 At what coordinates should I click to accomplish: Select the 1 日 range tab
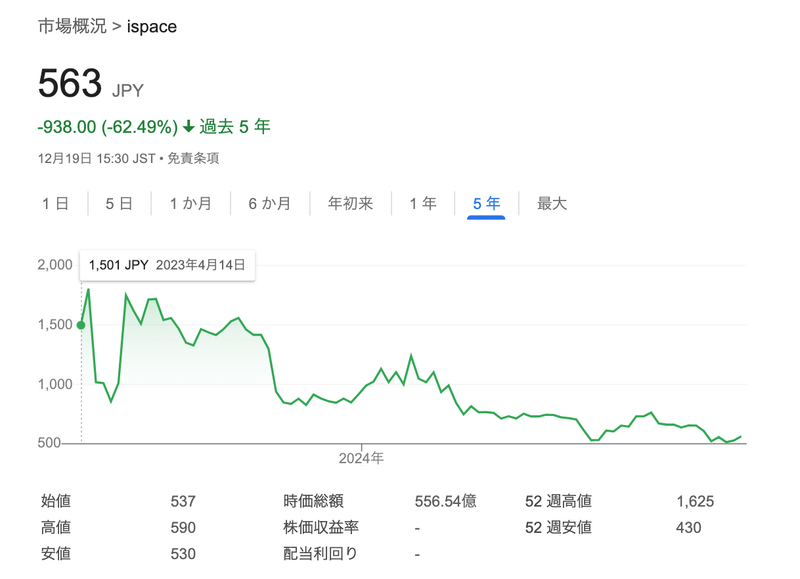55,204
